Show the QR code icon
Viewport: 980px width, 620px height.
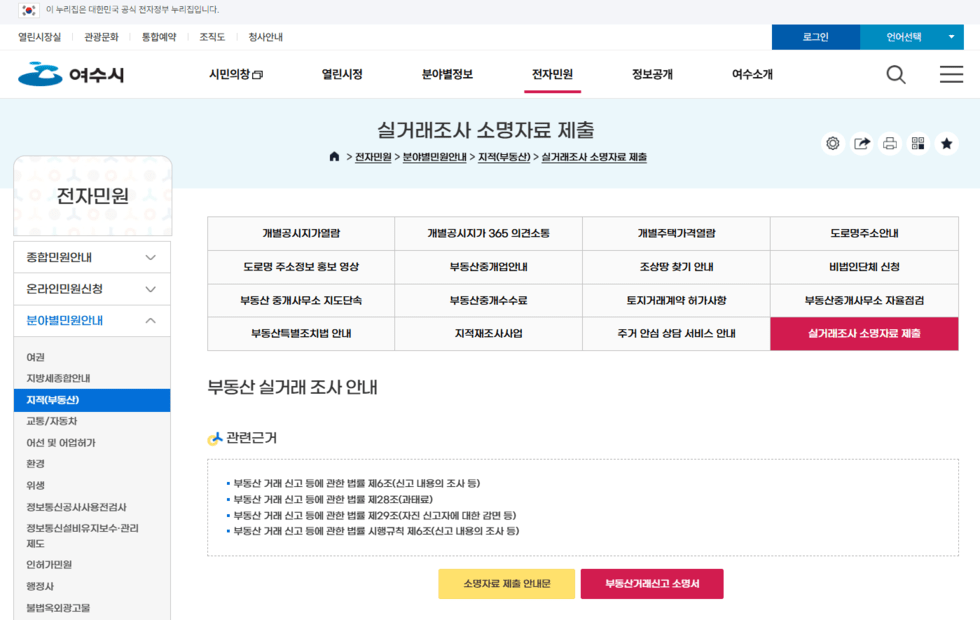coord(918,144)
